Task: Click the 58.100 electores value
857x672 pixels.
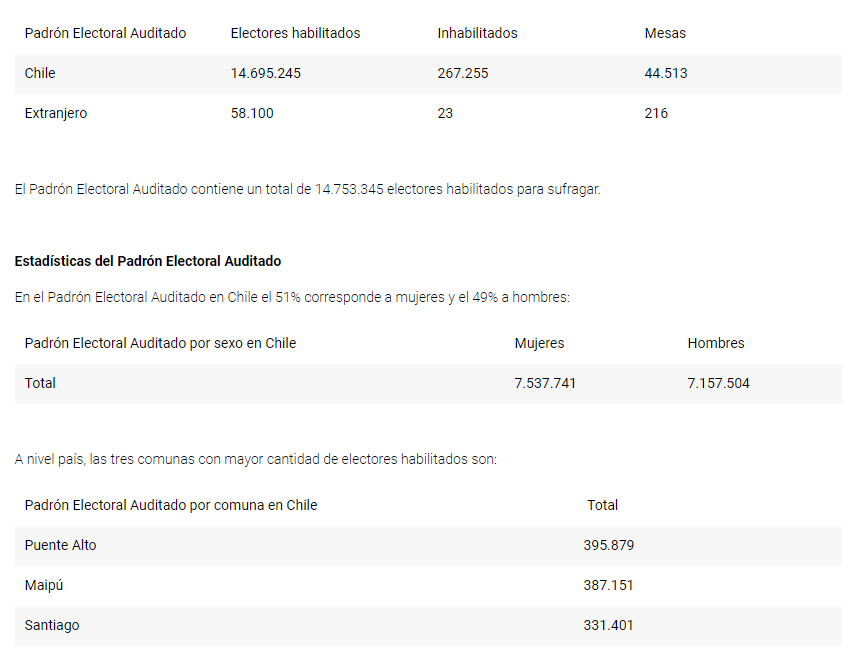Action: [252, 113]
